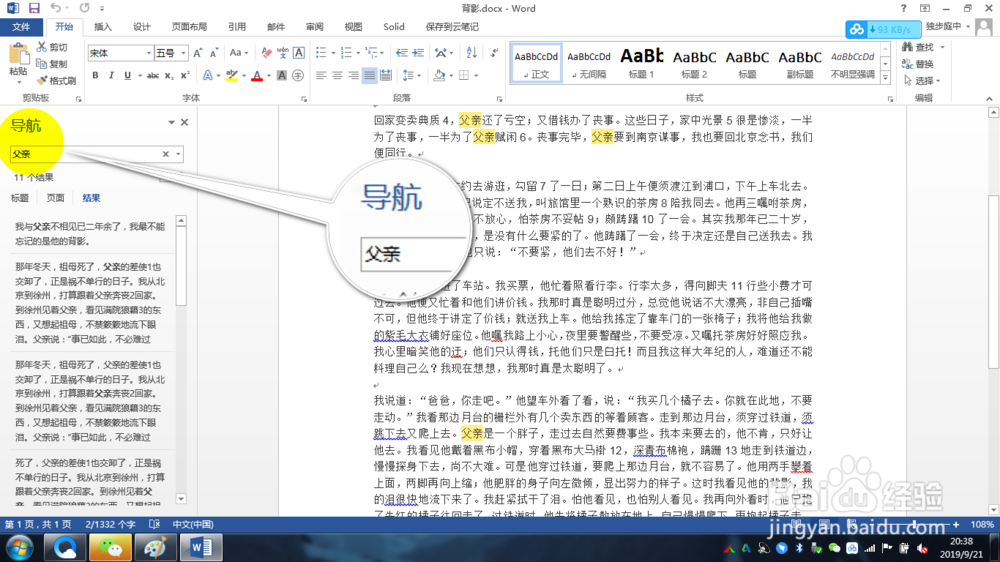
Task: Select first search result about 背影
Action: (90, 233)
